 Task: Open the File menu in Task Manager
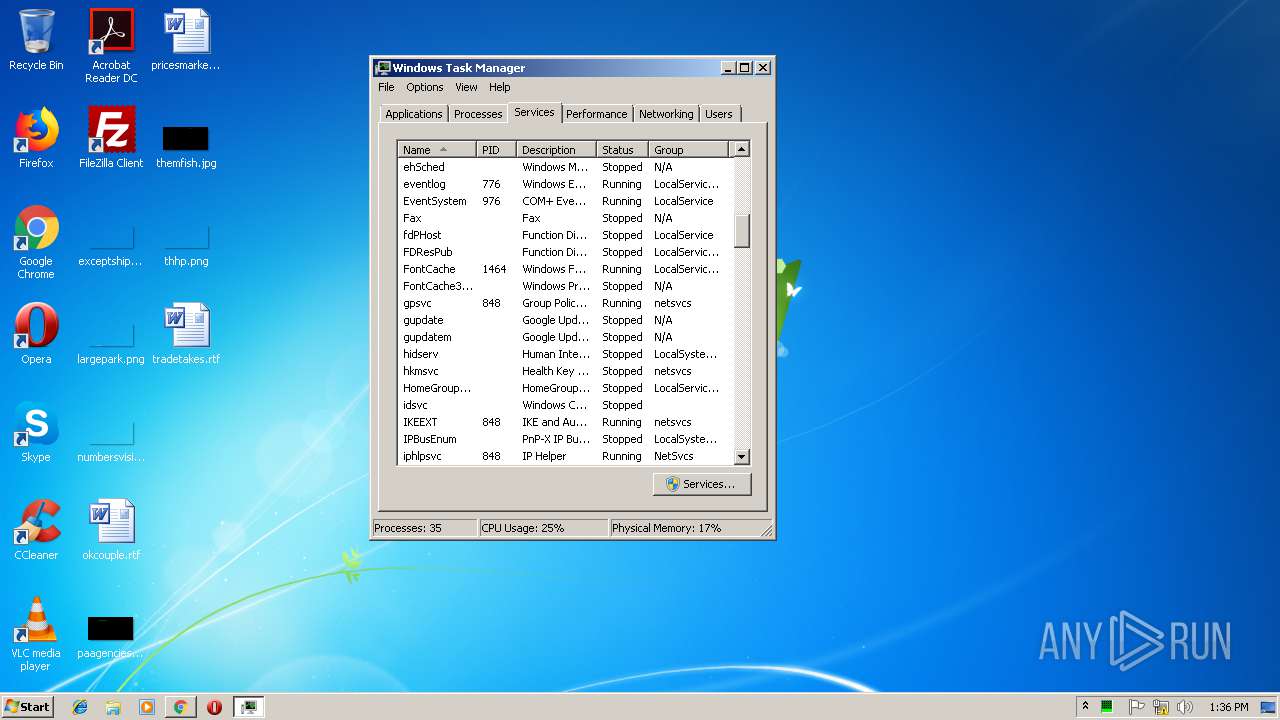[386, 87]
